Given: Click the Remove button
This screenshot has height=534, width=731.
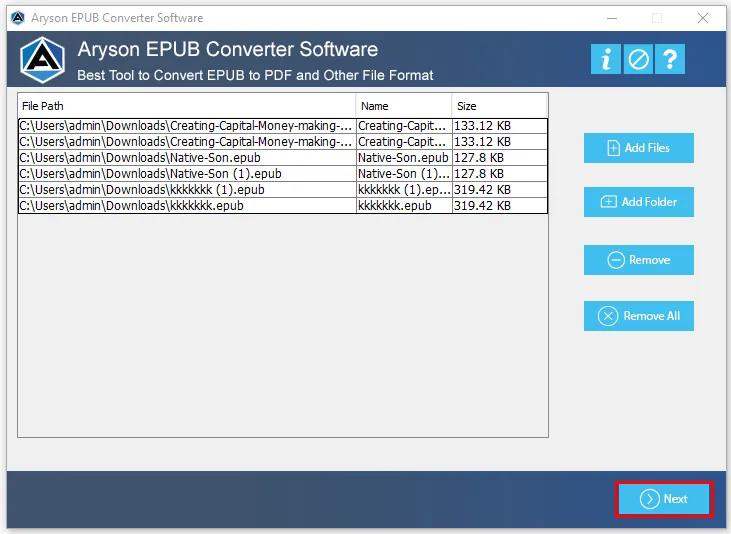Looking at the screenshot, I should (x=639, y=260).
